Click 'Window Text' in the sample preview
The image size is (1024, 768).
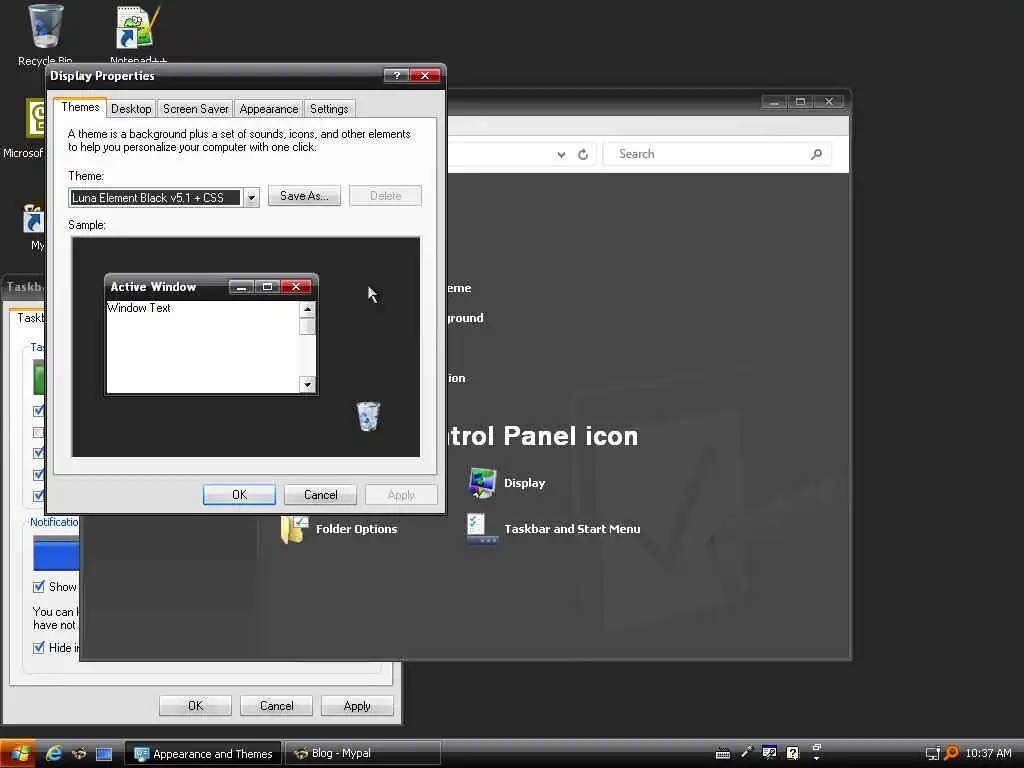(x=138, y=308)
